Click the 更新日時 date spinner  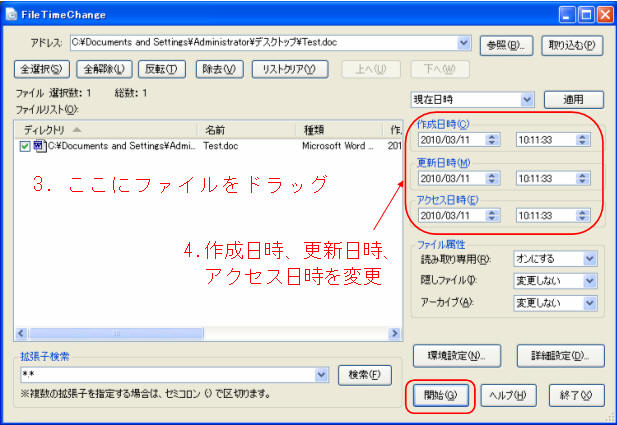click(x=492, y=178)
